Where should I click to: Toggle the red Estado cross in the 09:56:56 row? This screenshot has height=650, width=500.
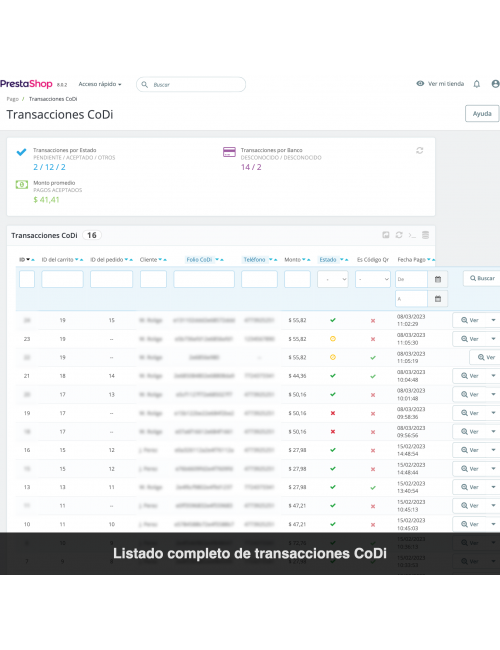[333, 432]
